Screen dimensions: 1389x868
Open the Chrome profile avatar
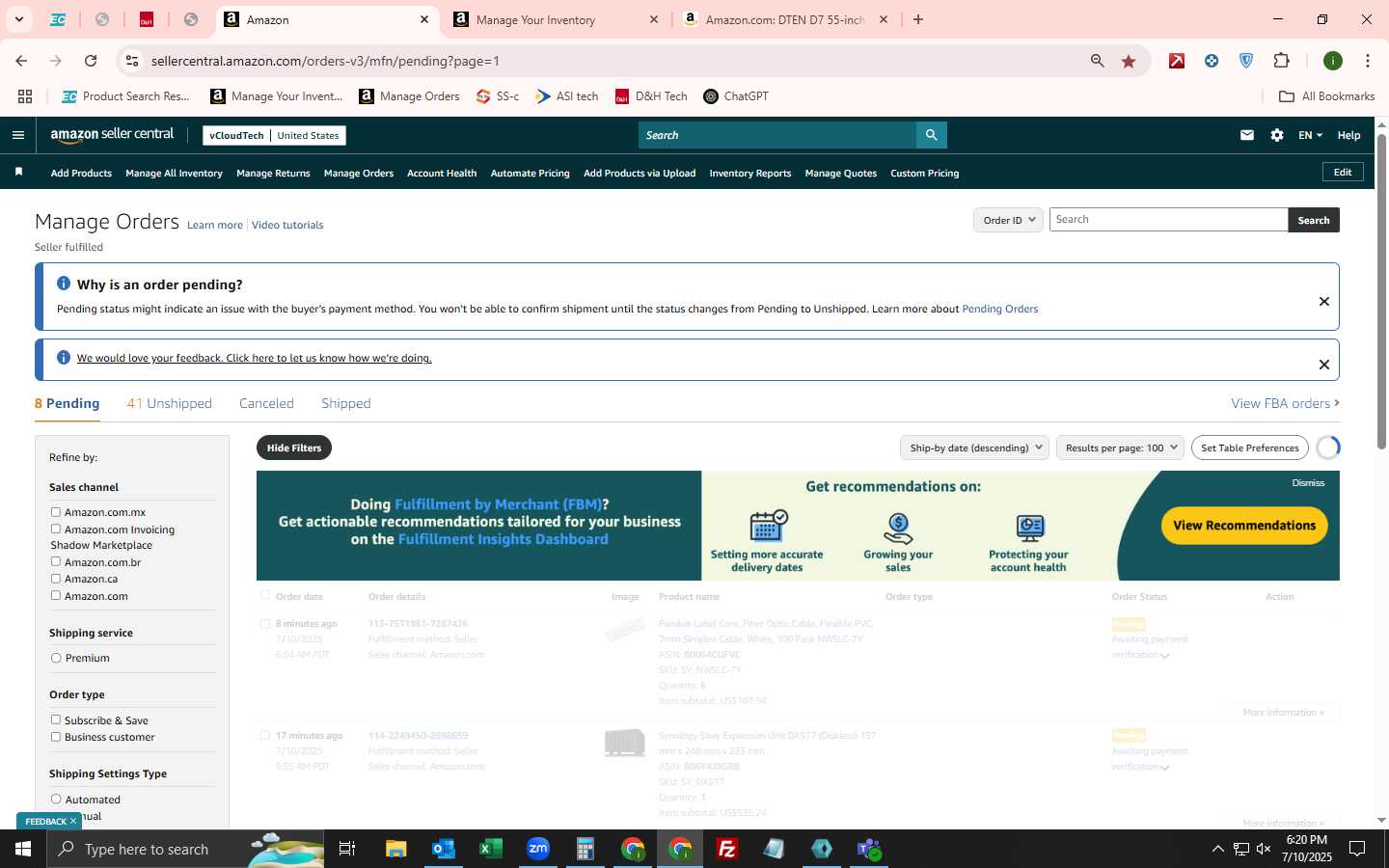[1333, 61]
